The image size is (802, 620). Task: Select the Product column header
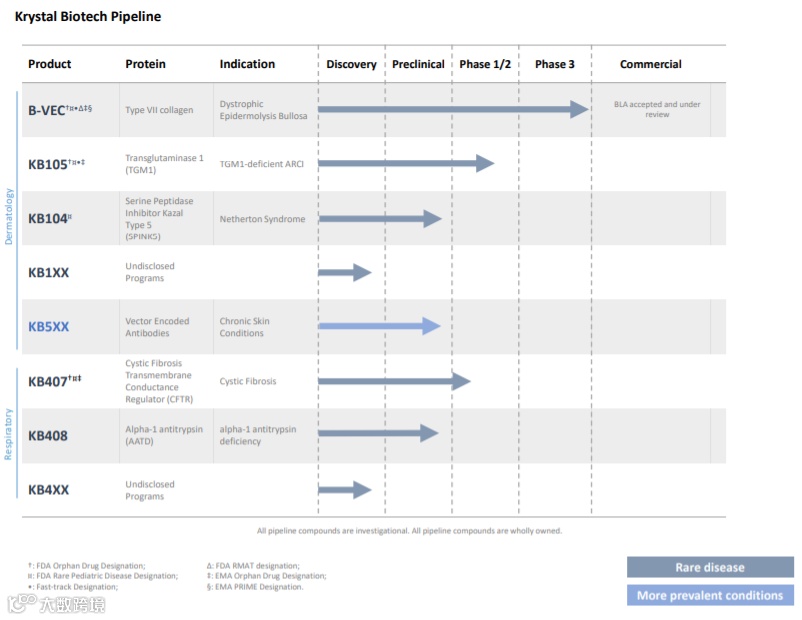[50, 64]
